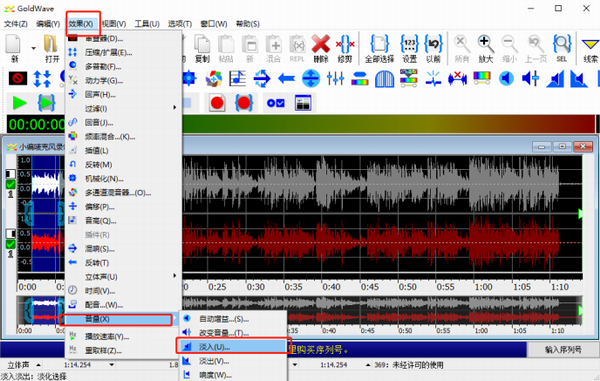Image resolution: width=600 pixels, height=381 pixels.
Task: Toggle the right (red) channel checkbox
Action: (x=11, y=244)
